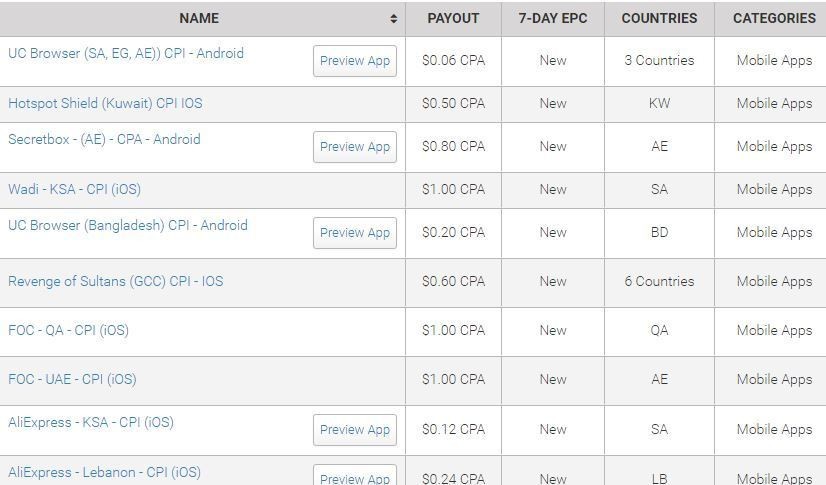Open Secretbox - (AE) - CPA - Android offer
This screenshot has height=485, width=826.
click(x=104, y=139)
